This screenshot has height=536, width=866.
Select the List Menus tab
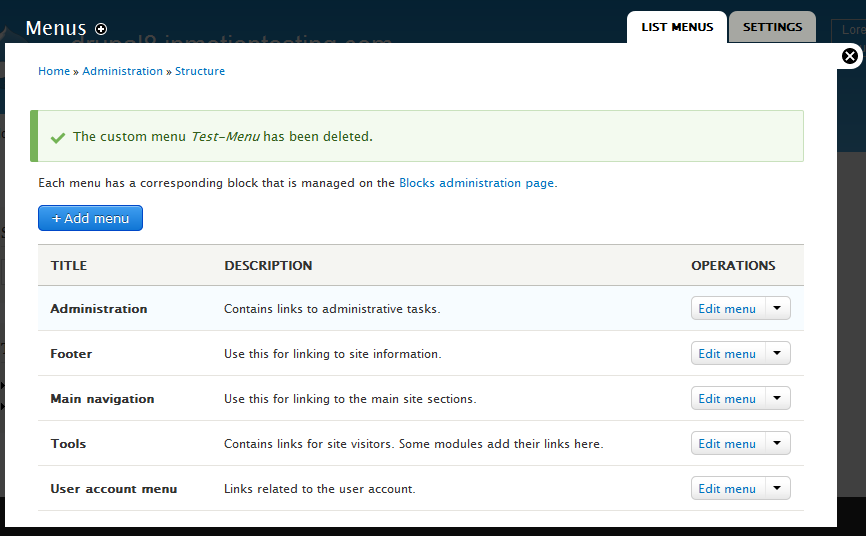point(677,27)
